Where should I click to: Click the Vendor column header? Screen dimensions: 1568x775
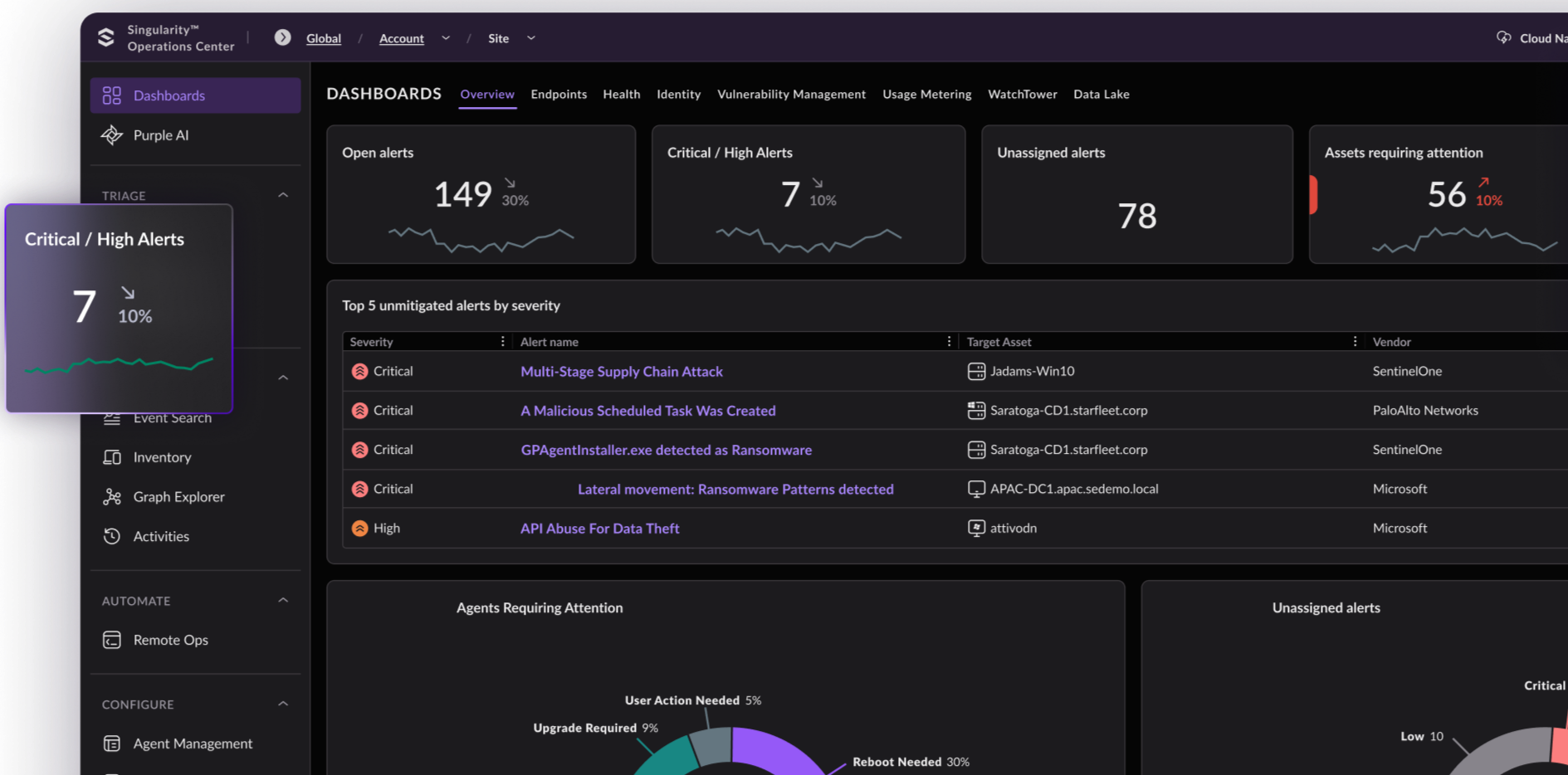1392,342
